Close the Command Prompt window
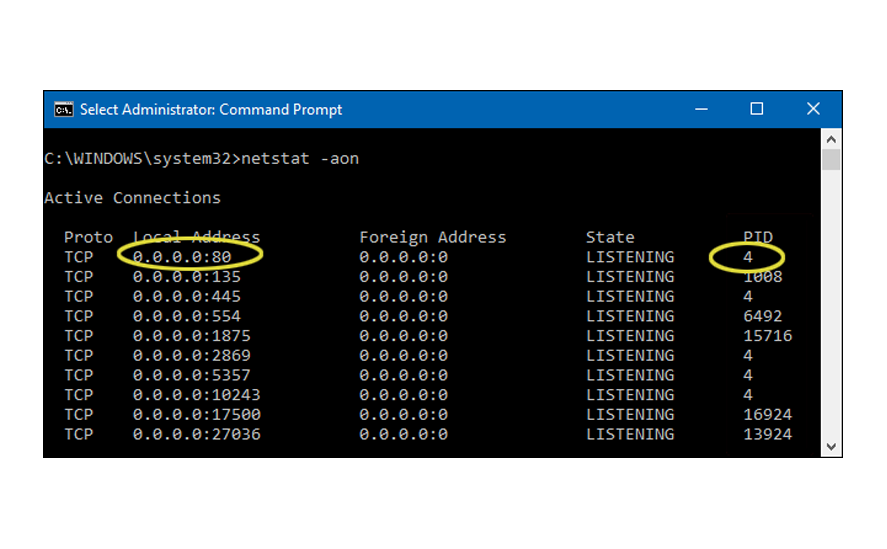The height and width of the screenshot is (549, 887). tap(813, 109)
